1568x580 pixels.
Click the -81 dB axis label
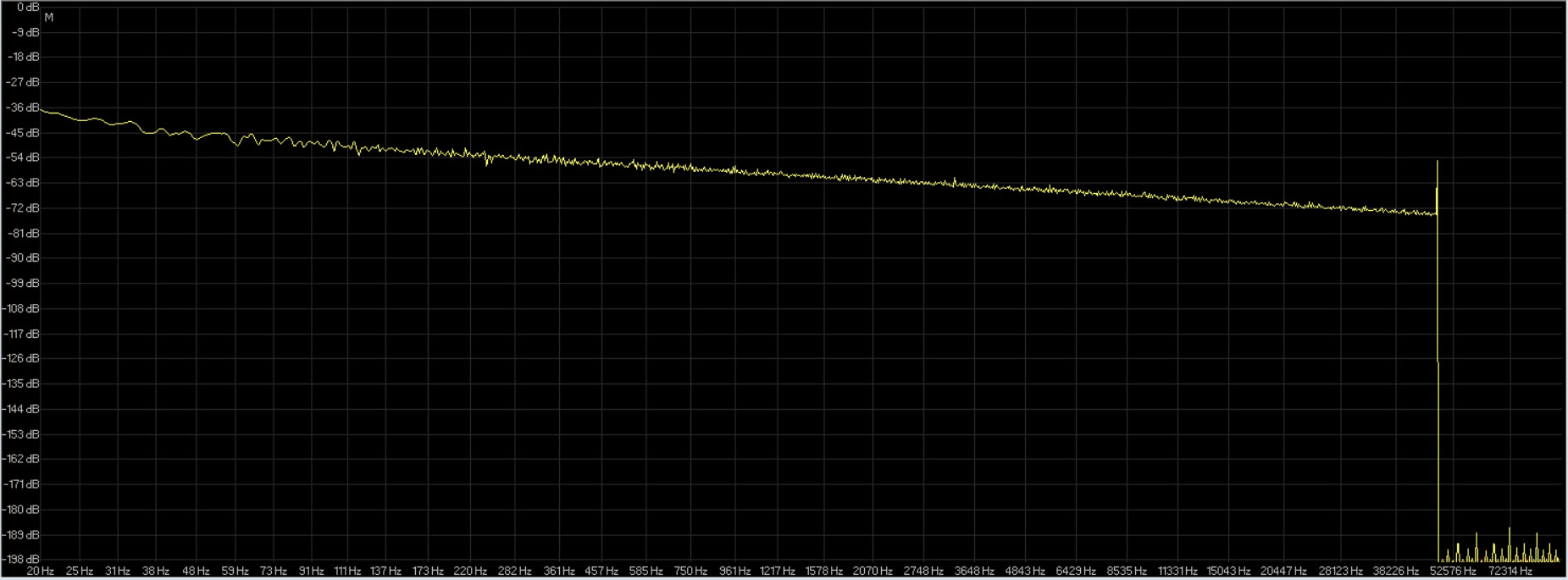pyautogui.click(x=23, y=233)
